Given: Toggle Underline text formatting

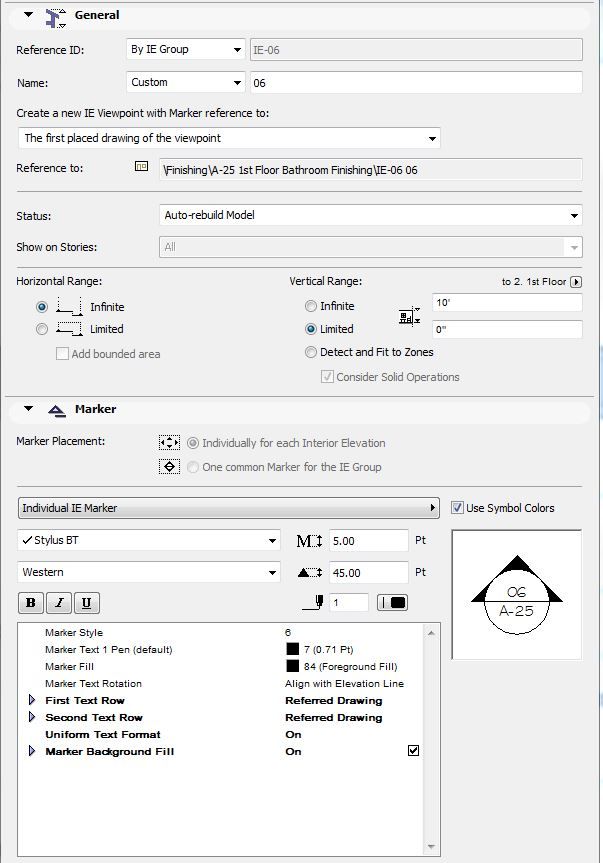Looking at the screenshot, I should (86, 603).
